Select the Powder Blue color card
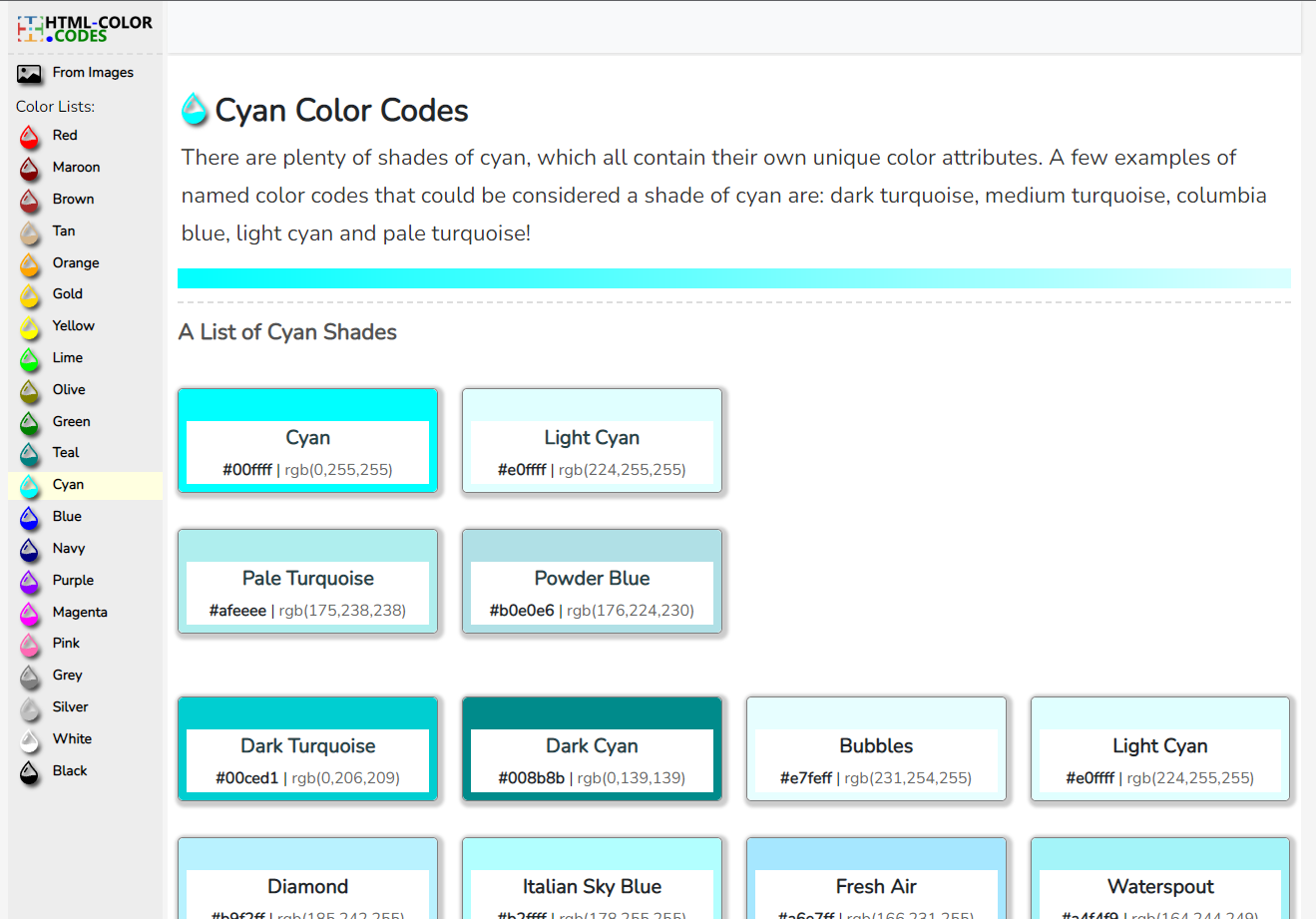1316x919 pixels. coord(592,581)
